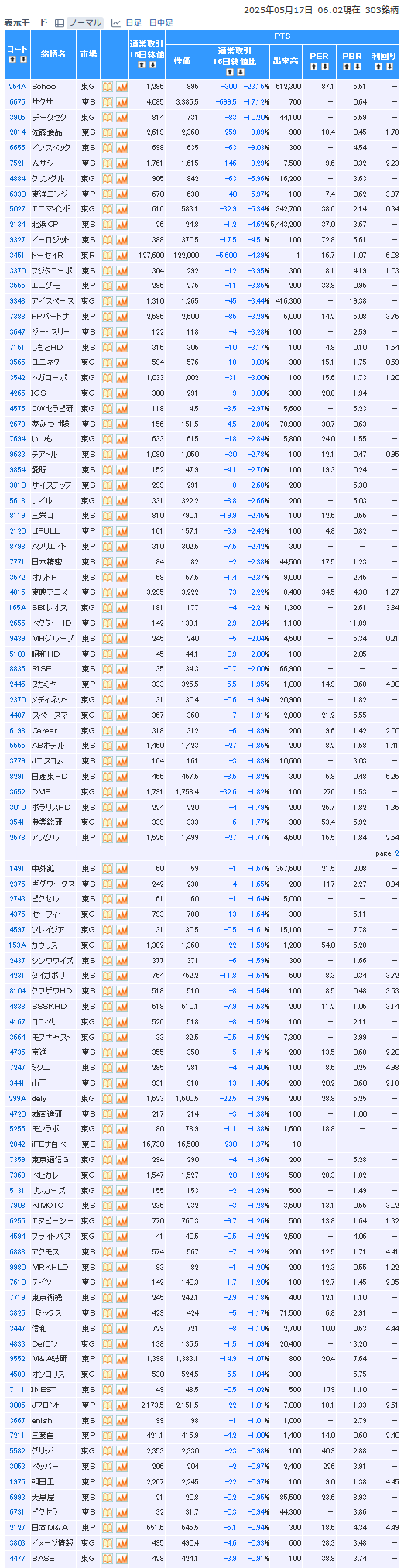
Task: Open stock code 1491 link
Action: (17, 869)
